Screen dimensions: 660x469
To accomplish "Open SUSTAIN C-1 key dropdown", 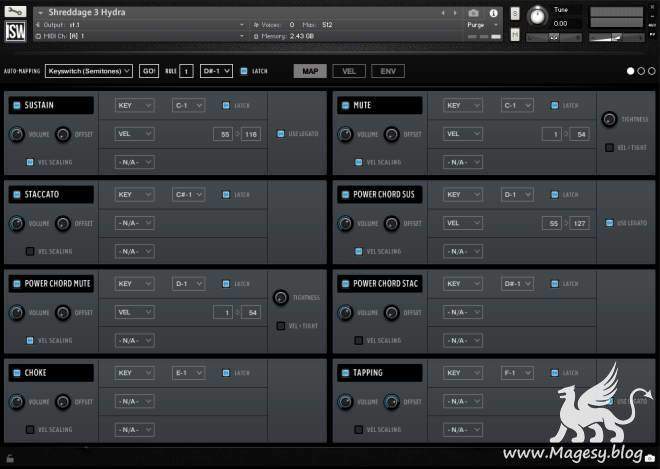I will coord(188,105).
